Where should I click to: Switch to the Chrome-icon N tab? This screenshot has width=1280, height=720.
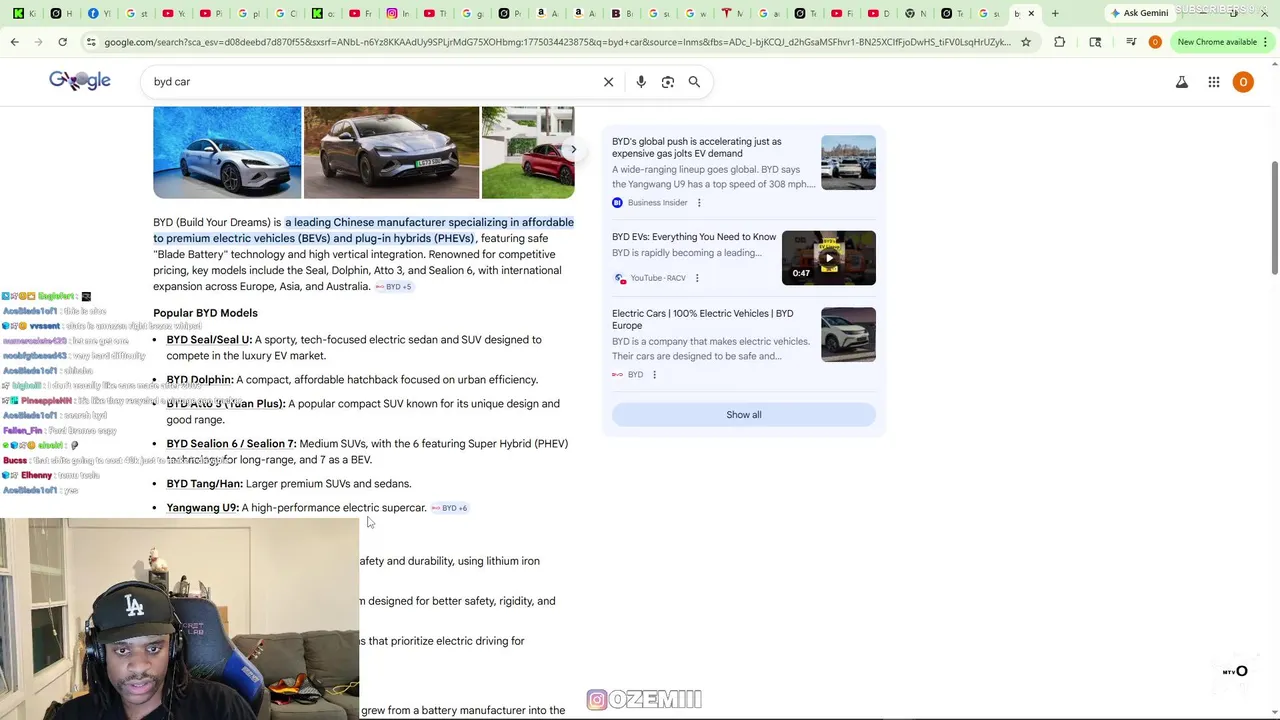click(x=915, y=13)
